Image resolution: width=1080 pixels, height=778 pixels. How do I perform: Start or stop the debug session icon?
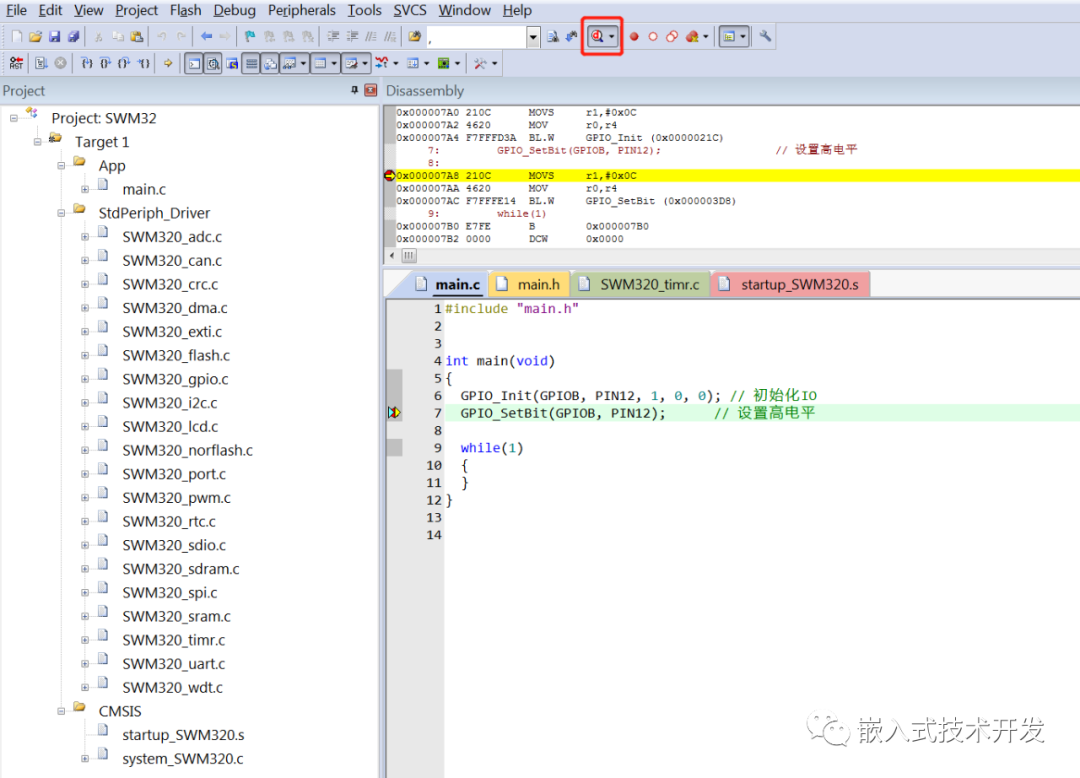[x=597, y=36]
